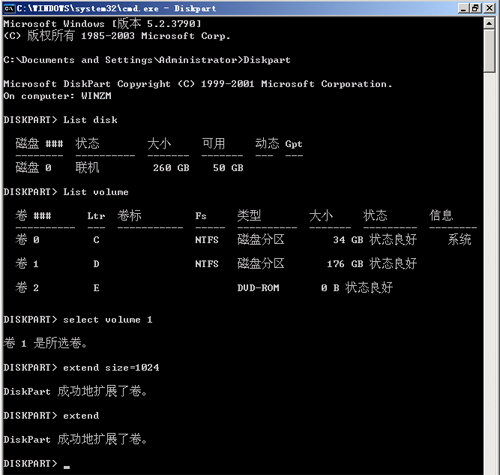The height and width of the screenshot is (475, 500).
Task: Click the cmd.exe system menu icon
Action: 9,8
